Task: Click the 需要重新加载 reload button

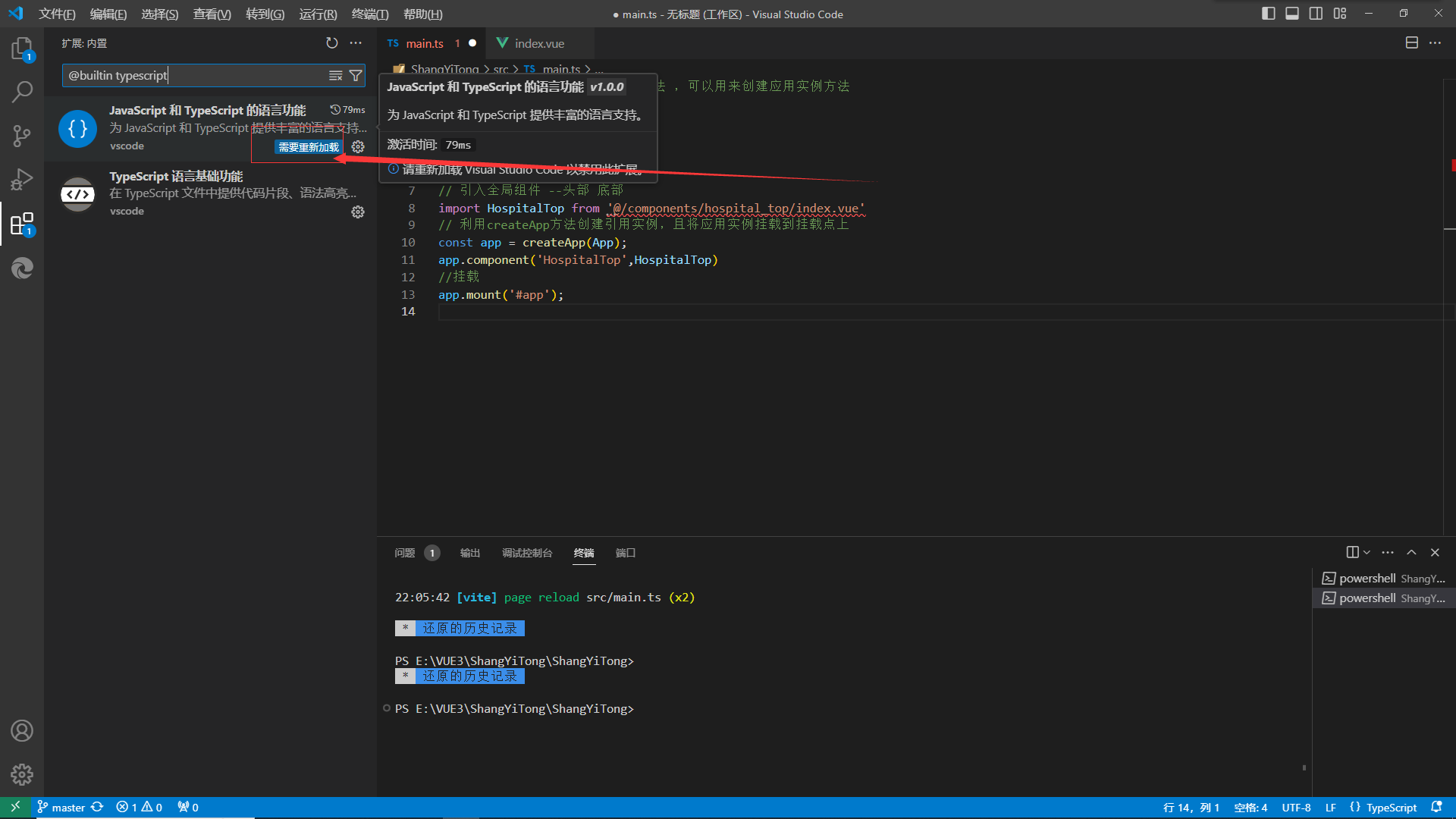Action: pyautogui.click(x=308, y=147)
